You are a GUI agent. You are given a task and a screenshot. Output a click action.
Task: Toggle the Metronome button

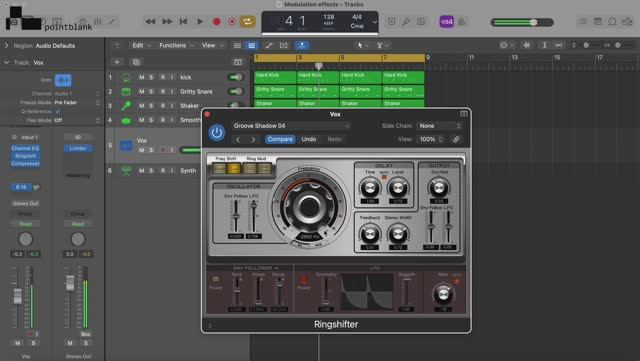click(462, 22)
